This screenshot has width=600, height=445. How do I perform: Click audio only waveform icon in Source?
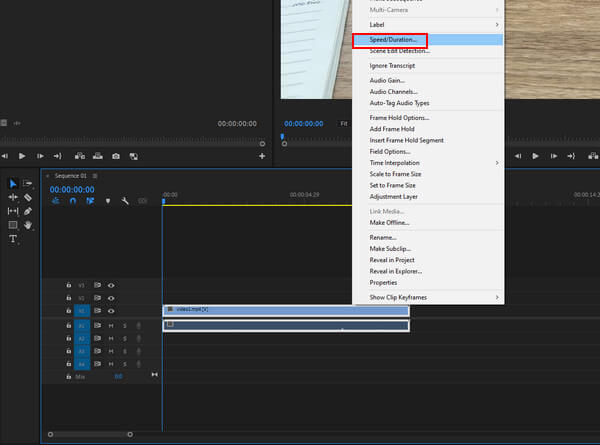(17, 123)
